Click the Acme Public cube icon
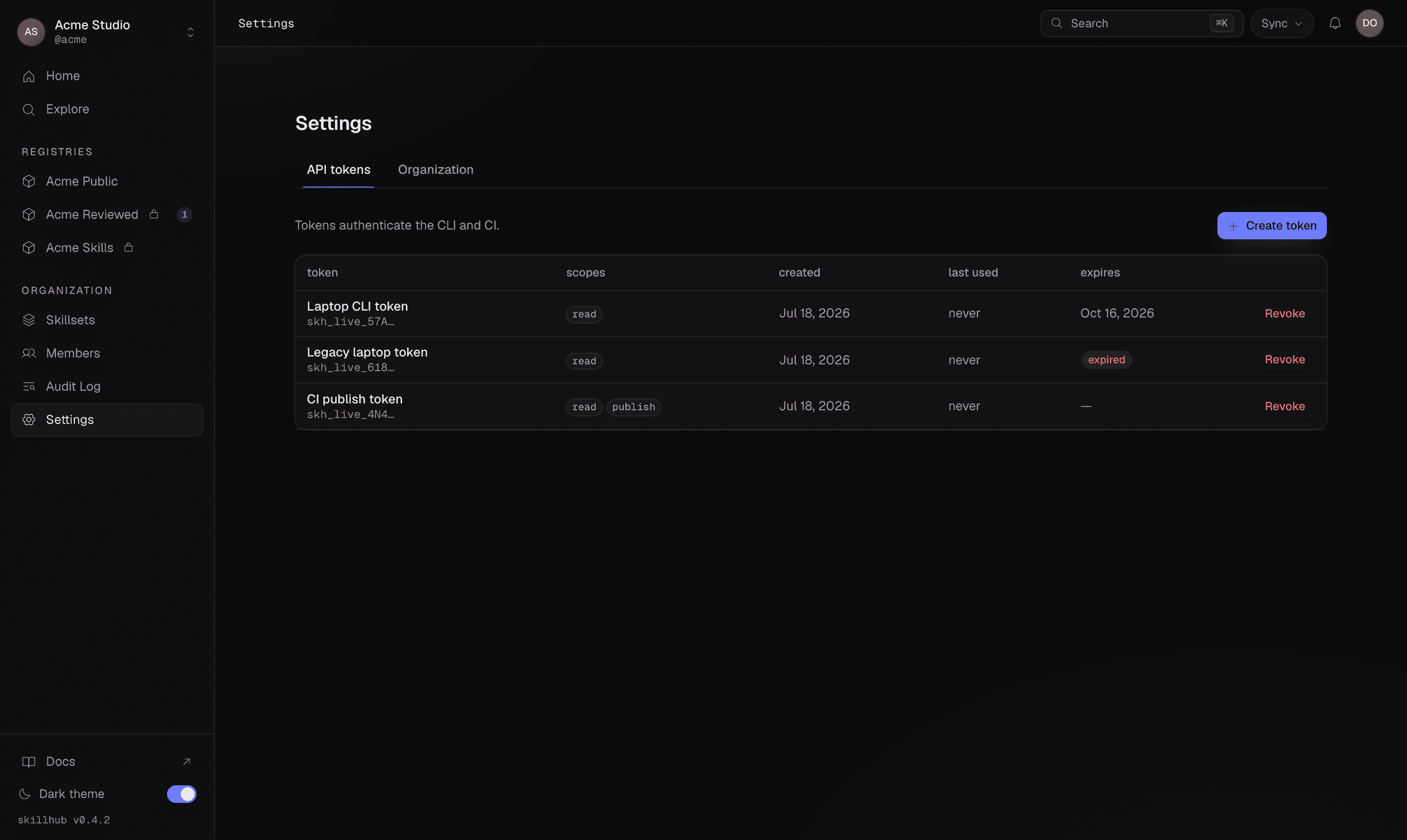The height and width of the screenshot is (840, 1407). tap(29, 181)
